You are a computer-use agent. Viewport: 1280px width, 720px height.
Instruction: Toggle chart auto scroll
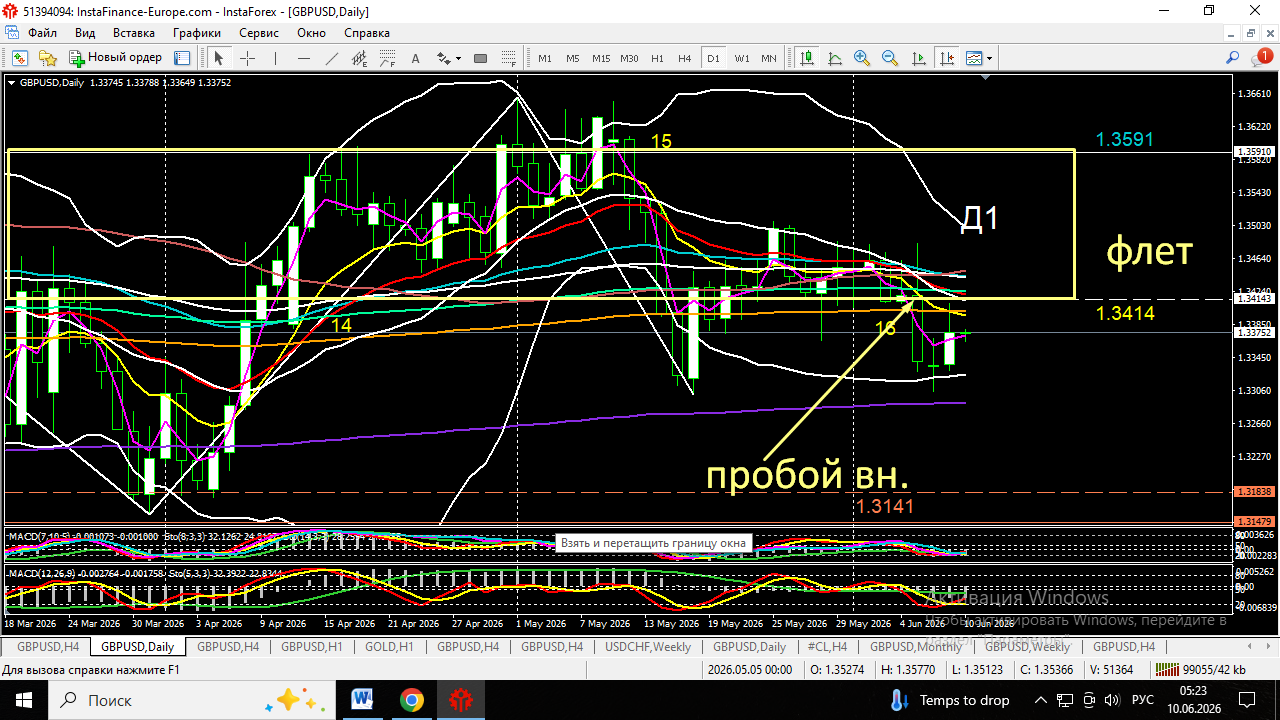tap(918, 58)
